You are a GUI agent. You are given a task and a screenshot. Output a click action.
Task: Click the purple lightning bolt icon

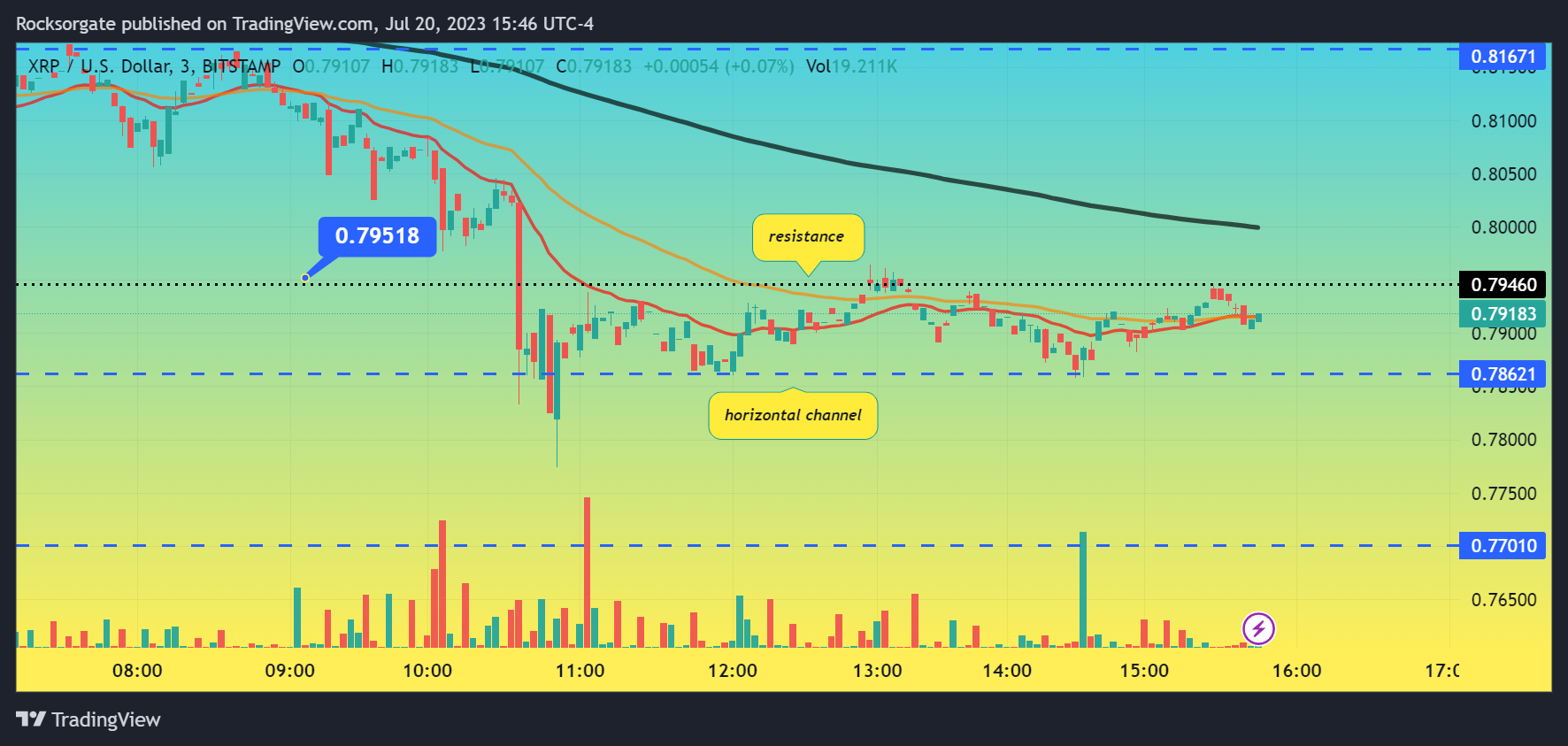pyautogui.click(x=1258, y=629)
